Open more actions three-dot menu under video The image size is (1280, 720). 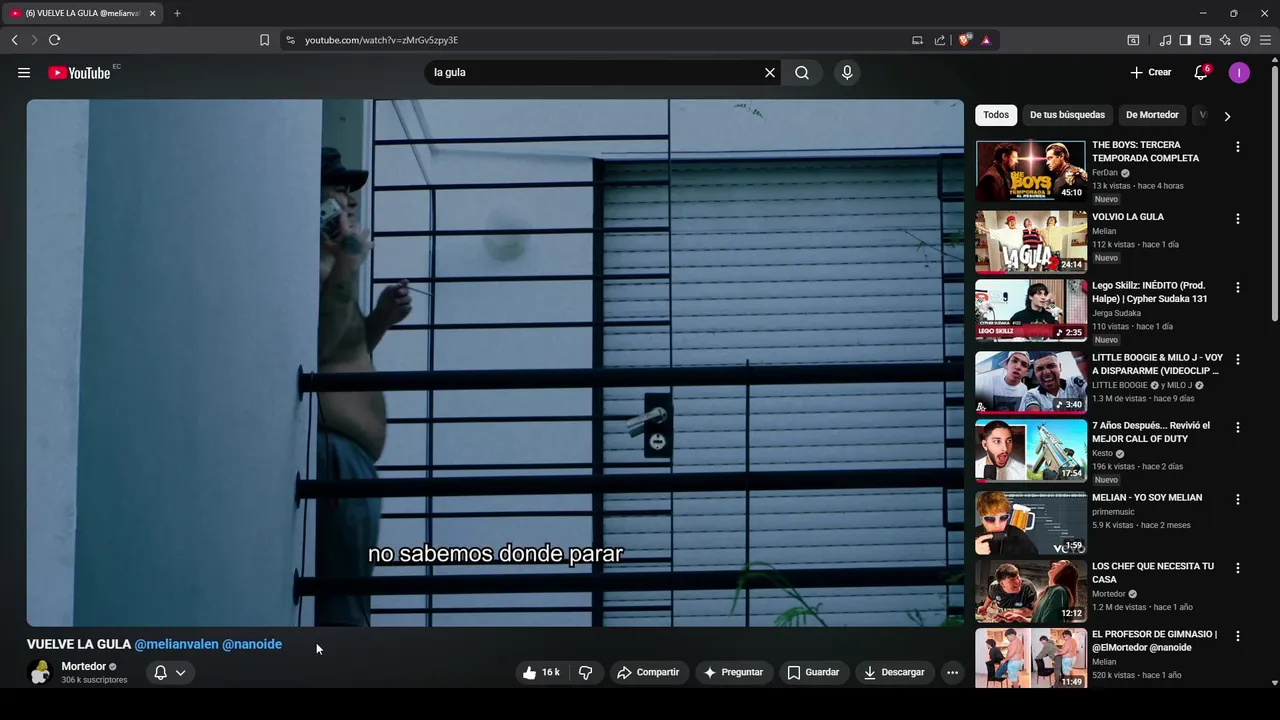[952, 673]
